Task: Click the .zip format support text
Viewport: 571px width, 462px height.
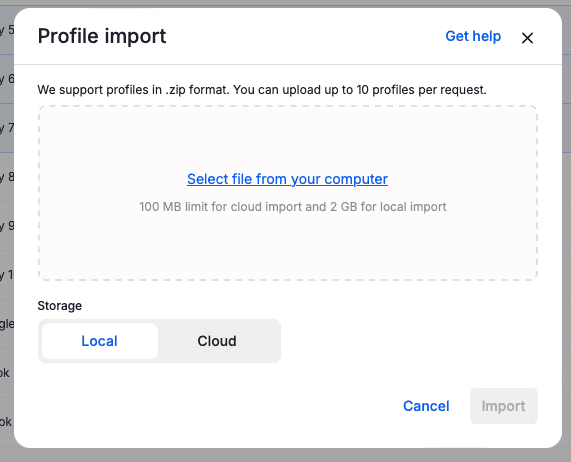Action: point(262,90)
